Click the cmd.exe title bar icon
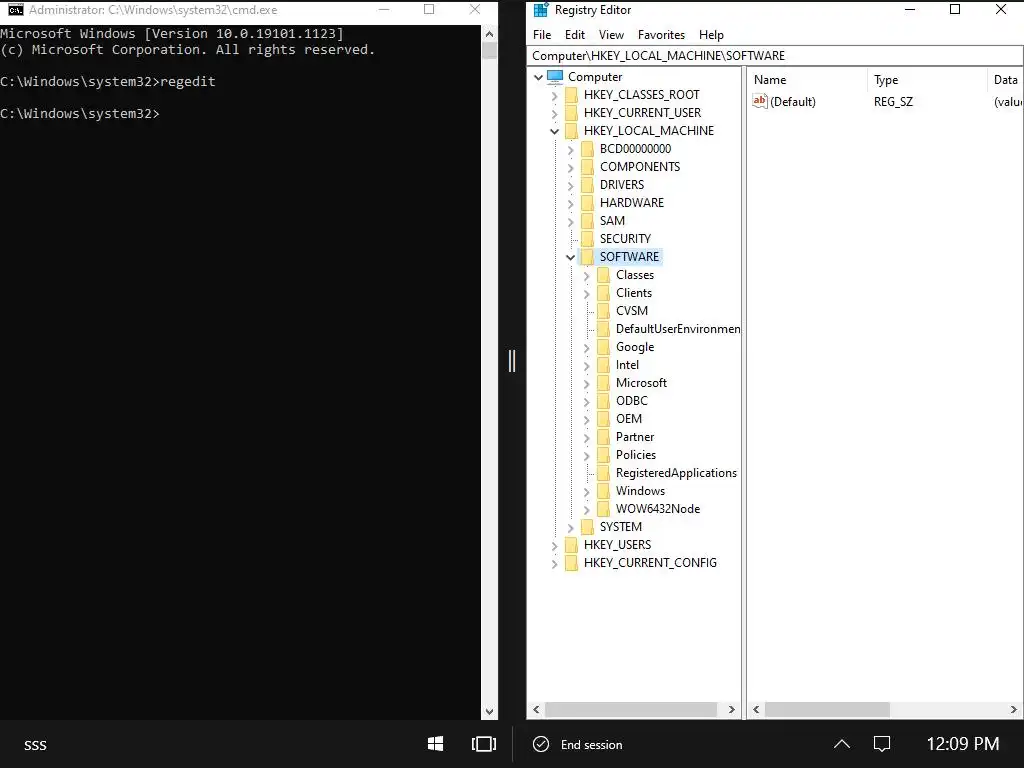Screen dimensions: 1024x768 (x=16, y=10)
